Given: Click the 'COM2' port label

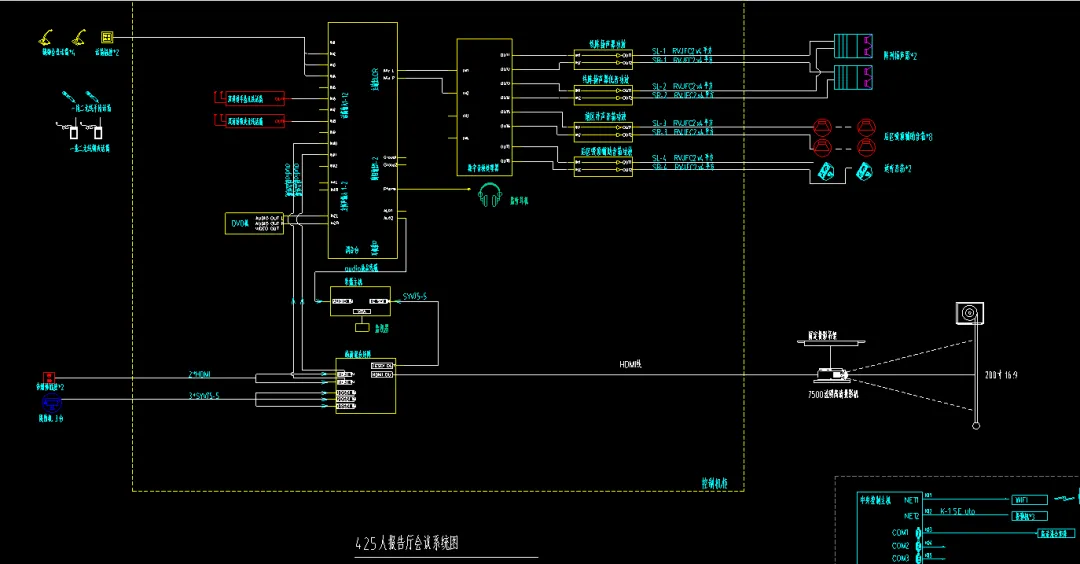Looking at the screenshot, I should pyautogui.click(x=900, y=546).
